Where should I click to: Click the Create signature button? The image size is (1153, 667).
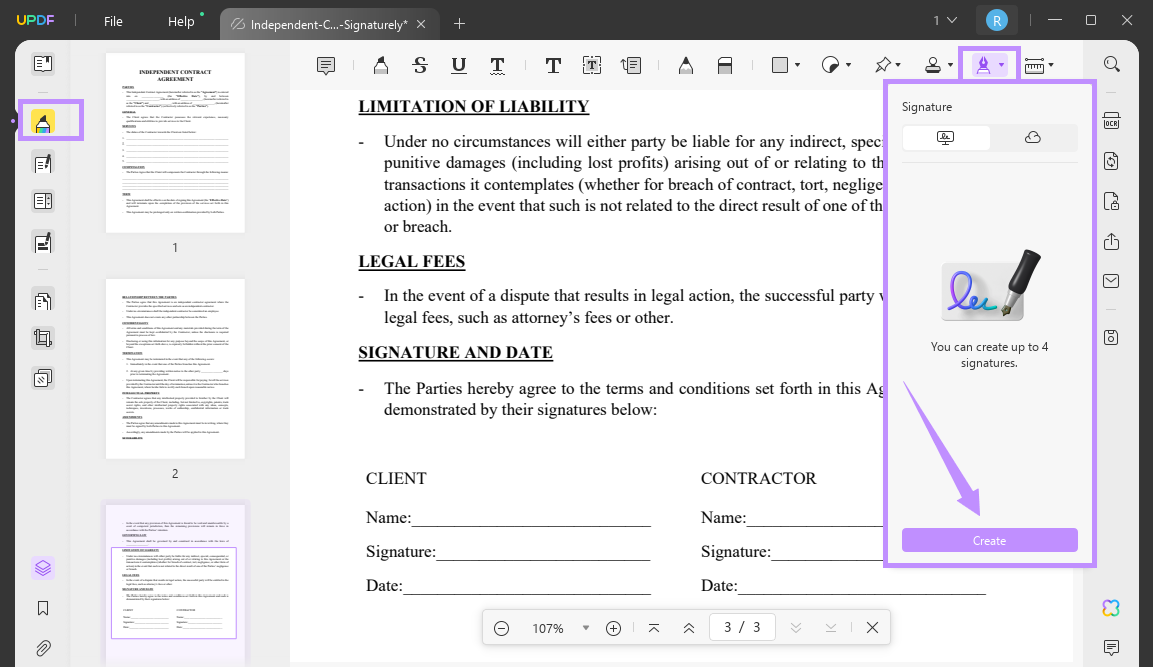[x=989, y=540]
